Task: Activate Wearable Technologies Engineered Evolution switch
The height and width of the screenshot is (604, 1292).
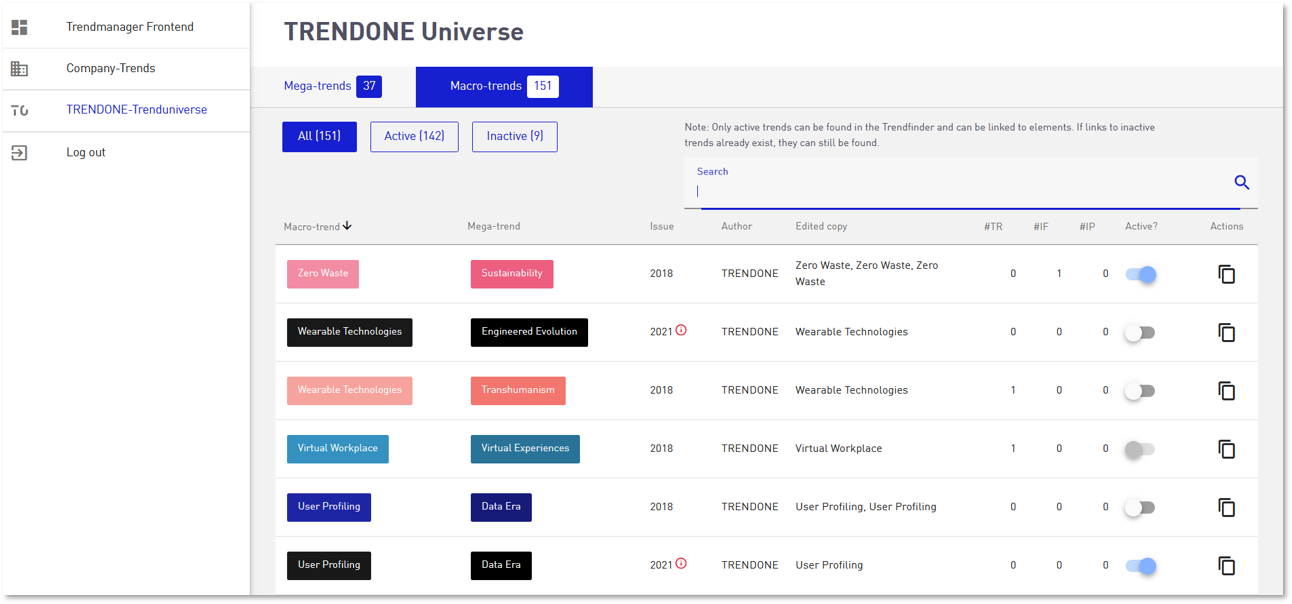Action: click(1140, 333)
